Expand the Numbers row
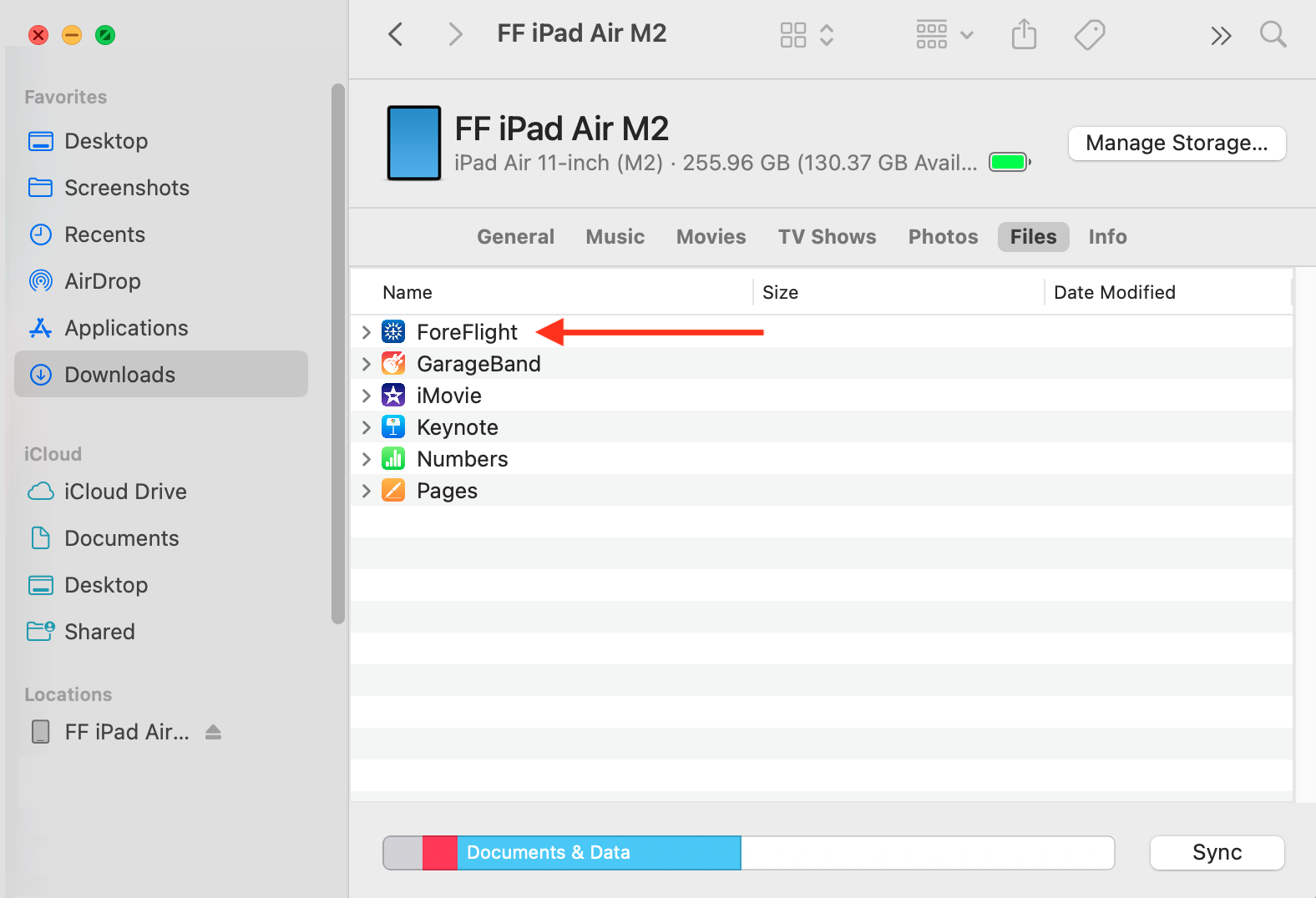Image resolution: width=1316 pixels, height=898 pixels. click(366, 459)
